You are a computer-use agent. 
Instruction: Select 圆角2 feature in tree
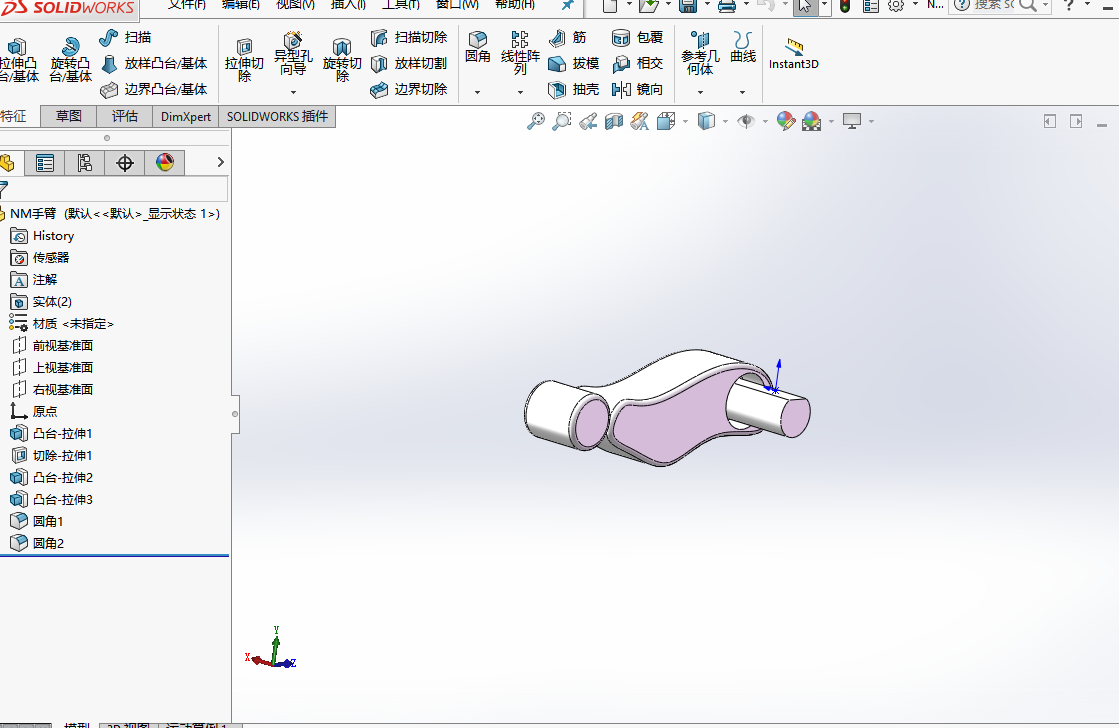[37, 543]
